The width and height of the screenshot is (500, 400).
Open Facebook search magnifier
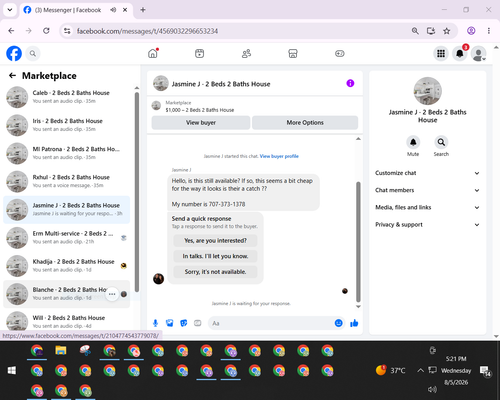pos(33,53)
